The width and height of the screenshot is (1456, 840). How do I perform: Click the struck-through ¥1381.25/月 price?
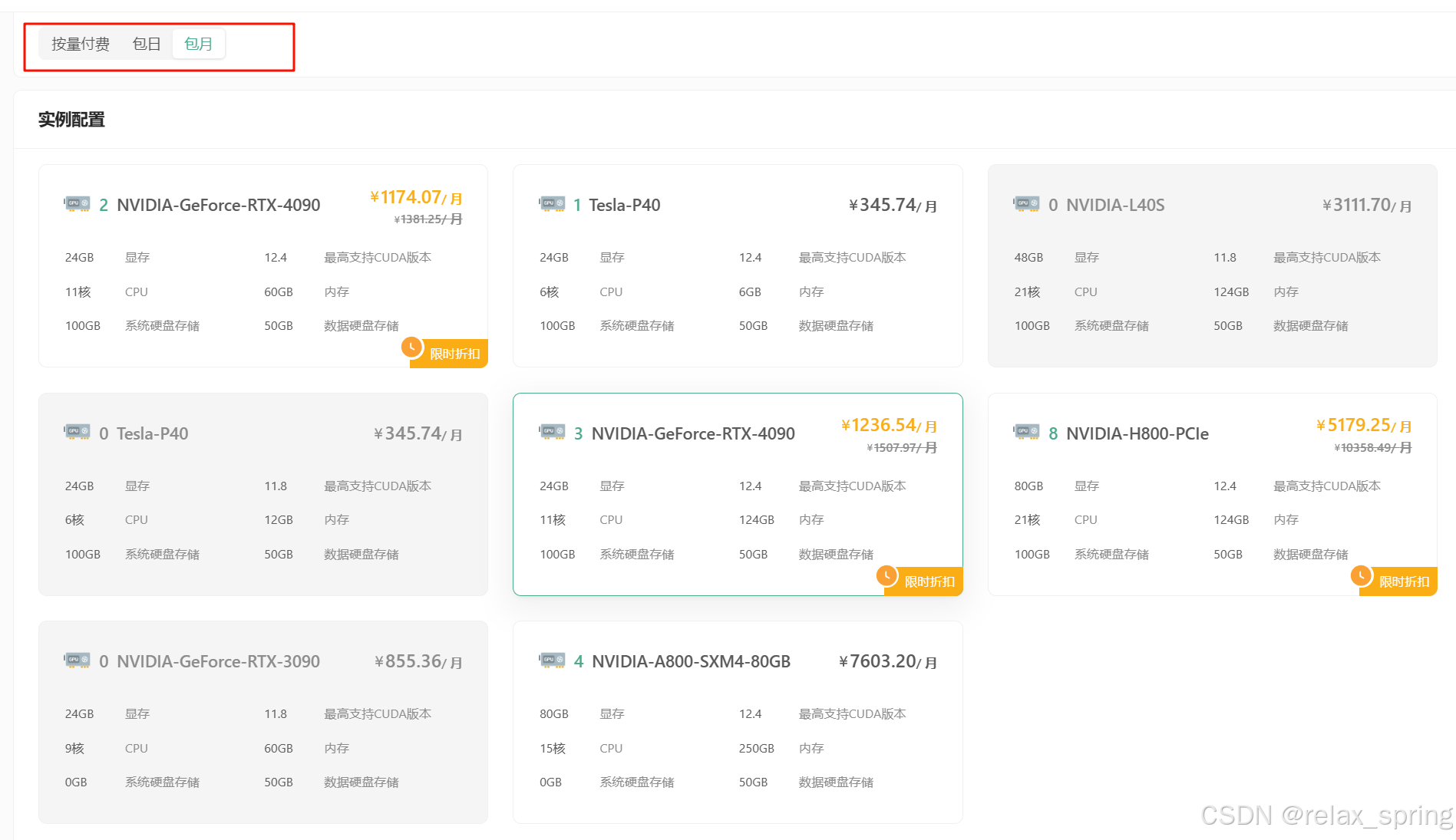pos(428,219)
